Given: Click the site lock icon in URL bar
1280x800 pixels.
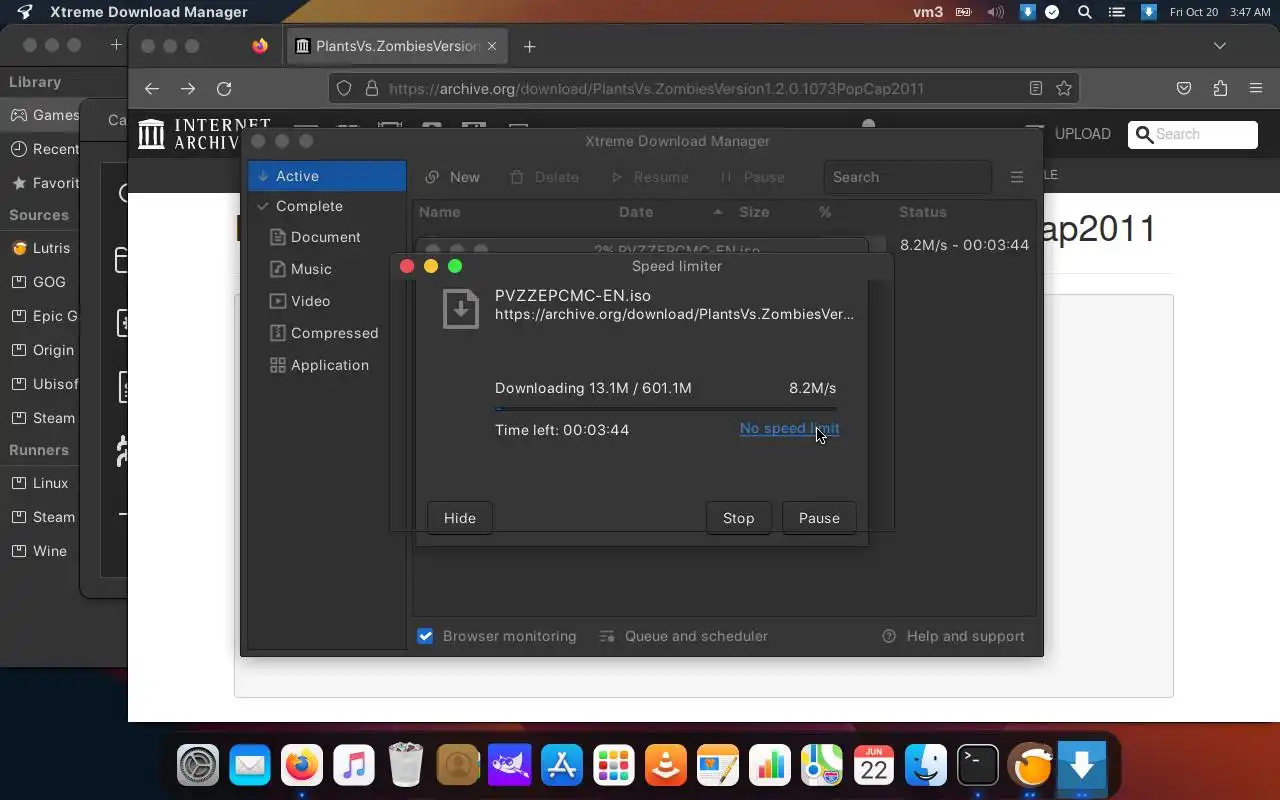Looking at the screenshot, I should pos(371,88).
